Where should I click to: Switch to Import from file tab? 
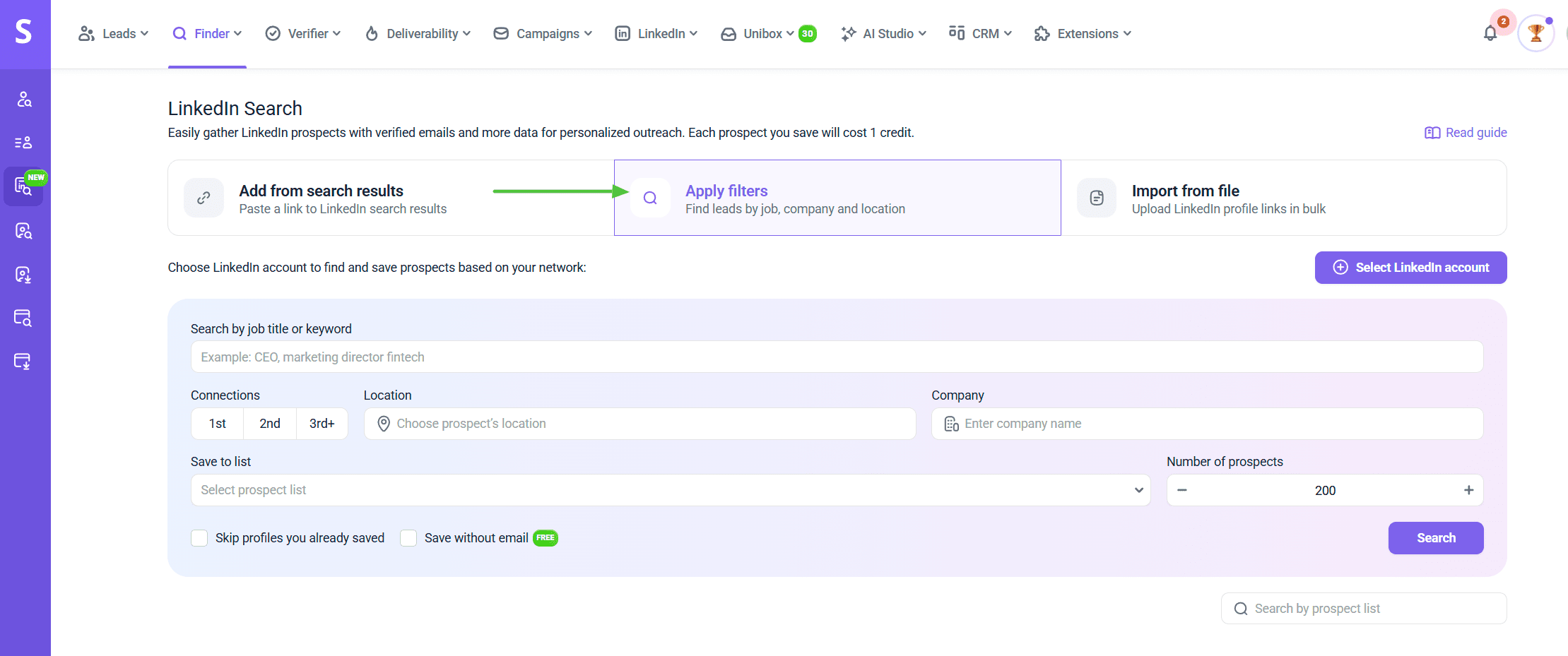pyautogui.click(x=1283, y=198)
